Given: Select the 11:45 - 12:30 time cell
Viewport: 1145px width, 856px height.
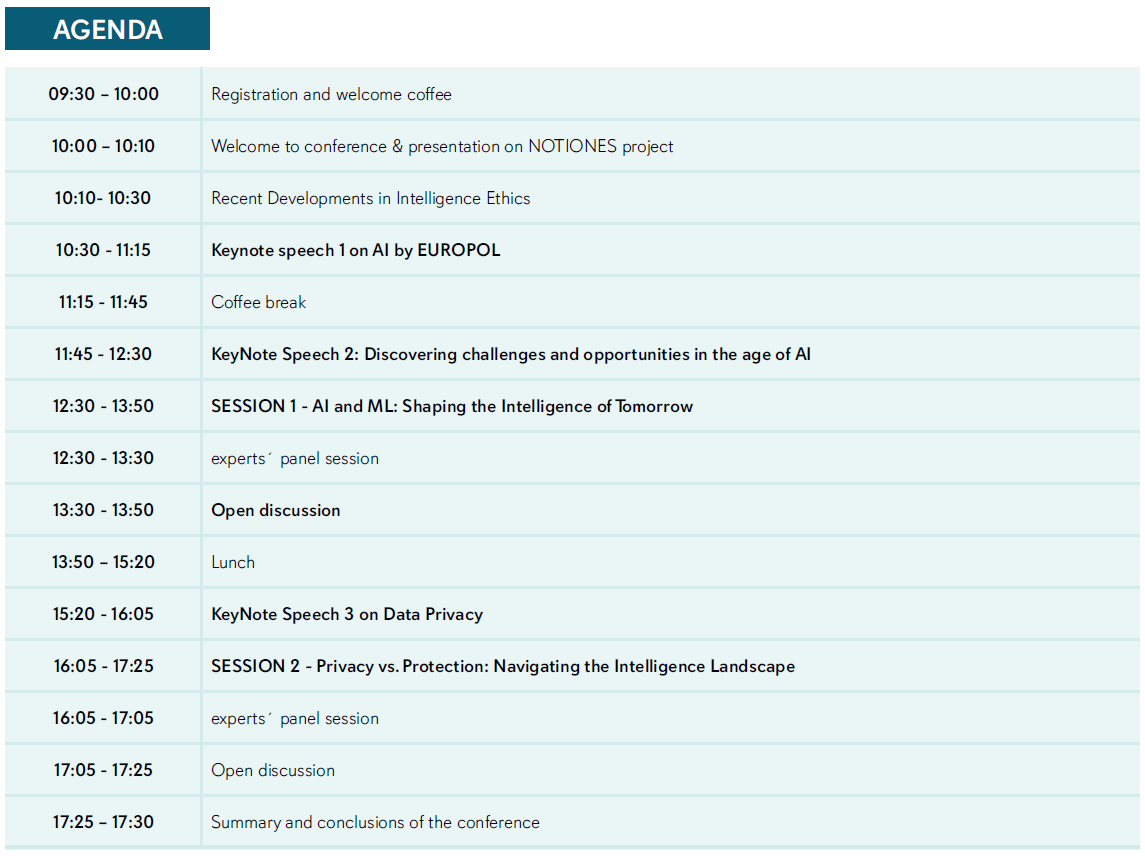Looking at the screenshot, I should coord(103,354).
